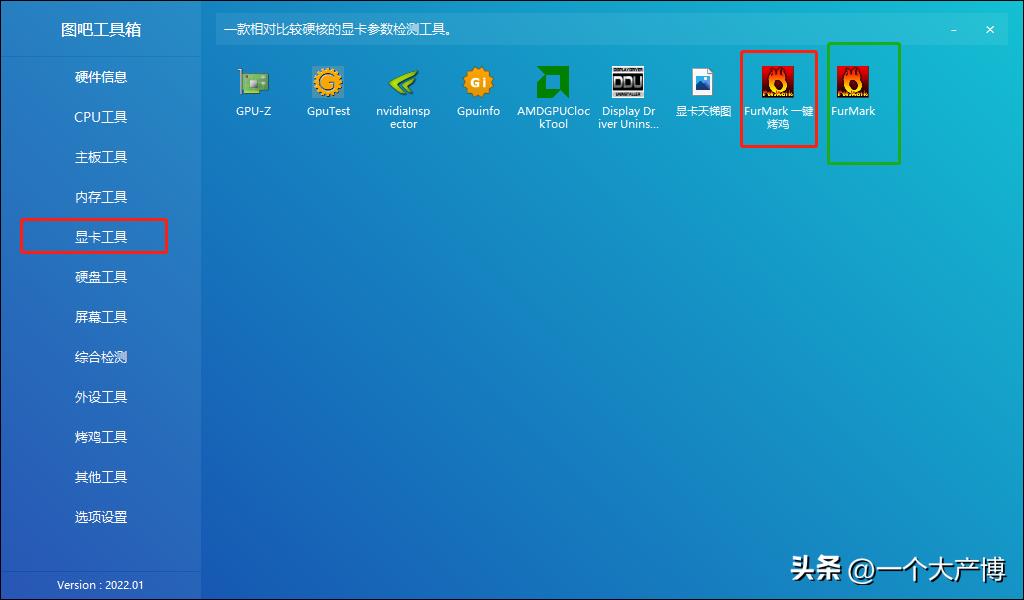Open the Gpuinfo tool
The width and height of the screenshot is (1024, 600).
pyautogui.click(x=478, y=84)
